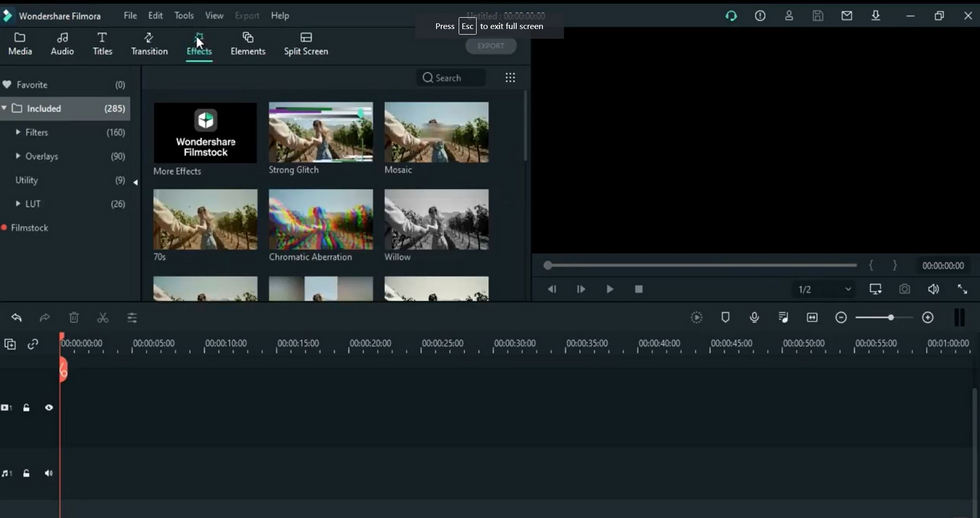Open the Titles tab

click(x=102, y=44)
